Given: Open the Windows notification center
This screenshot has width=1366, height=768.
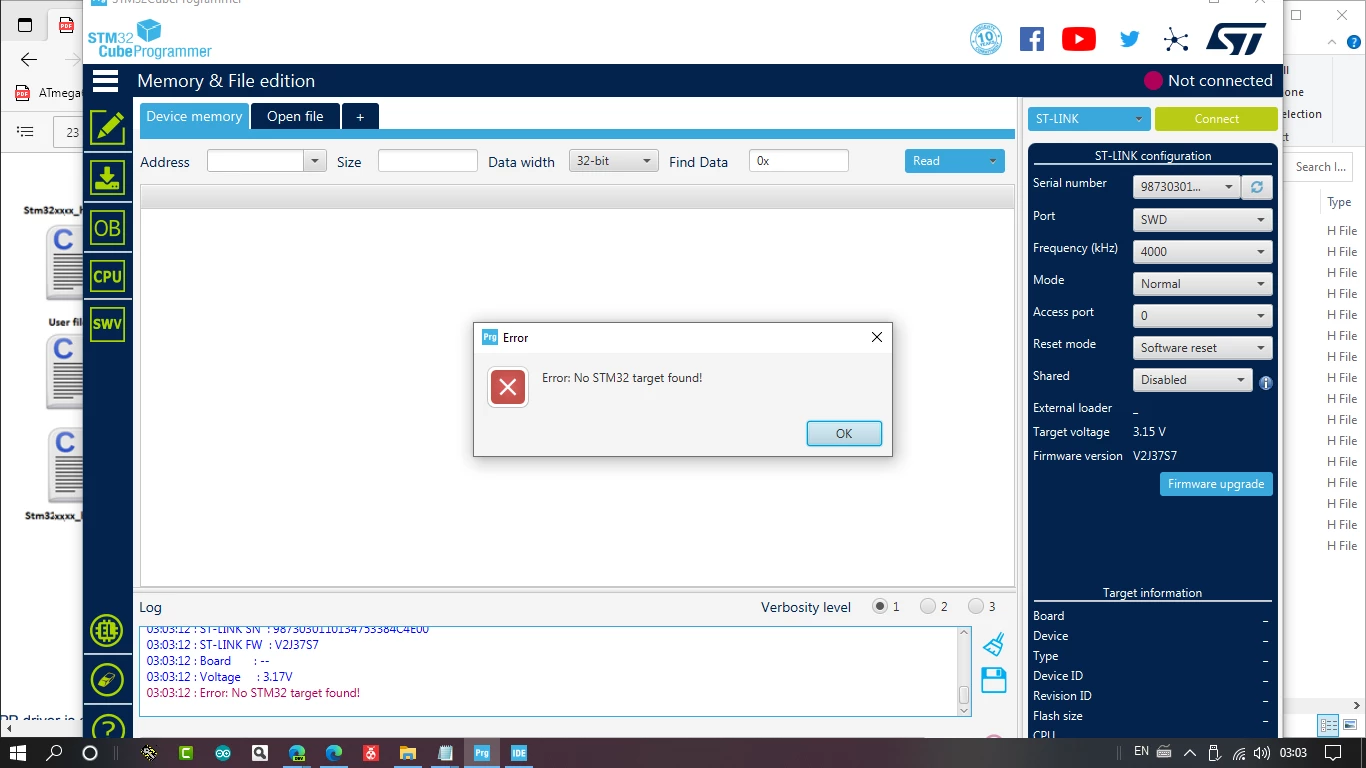Looking at the screenshot, I should click(x=1333, y=753).
